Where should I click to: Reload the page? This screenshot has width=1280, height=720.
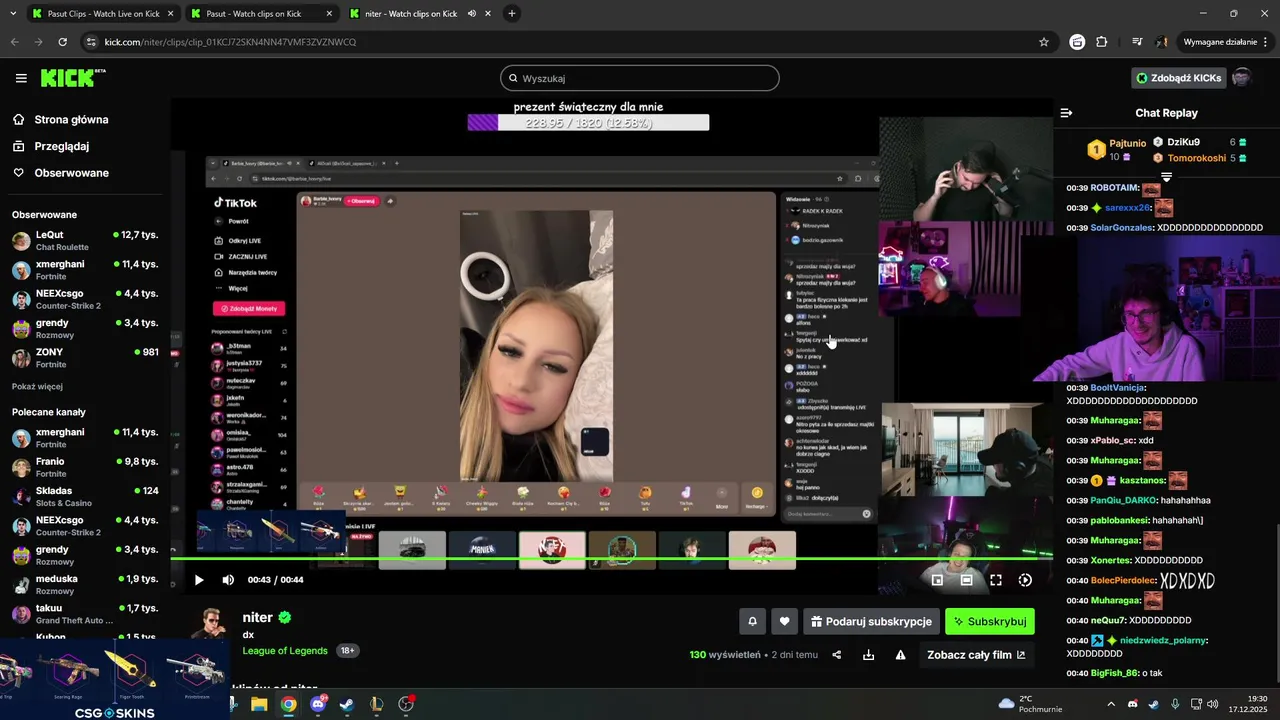coord(62,42)
